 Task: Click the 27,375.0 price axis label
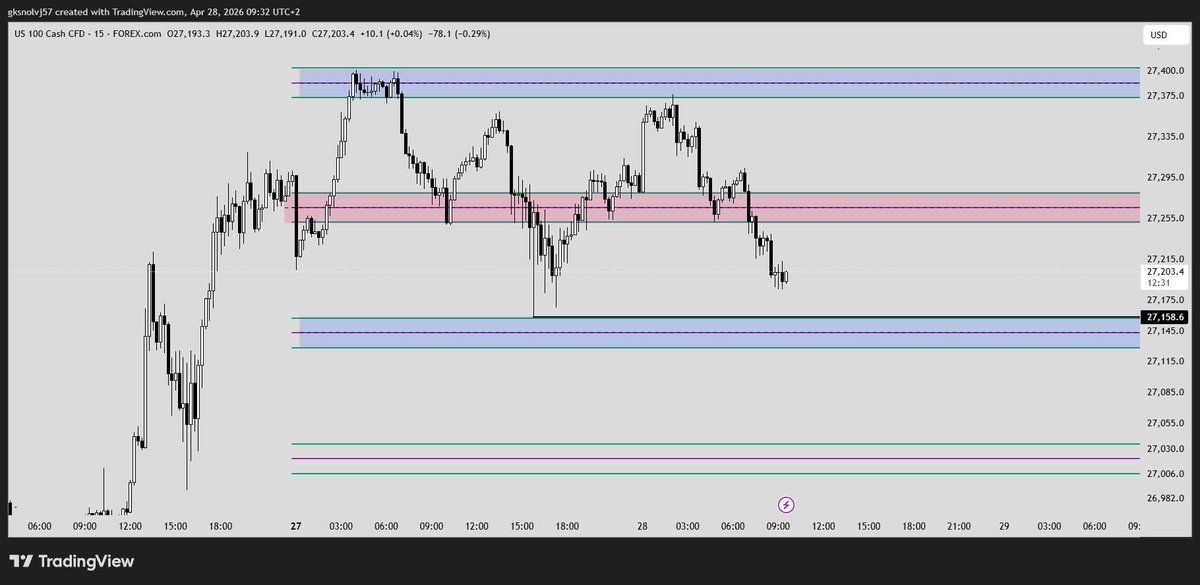click(x=1166, y=96)
